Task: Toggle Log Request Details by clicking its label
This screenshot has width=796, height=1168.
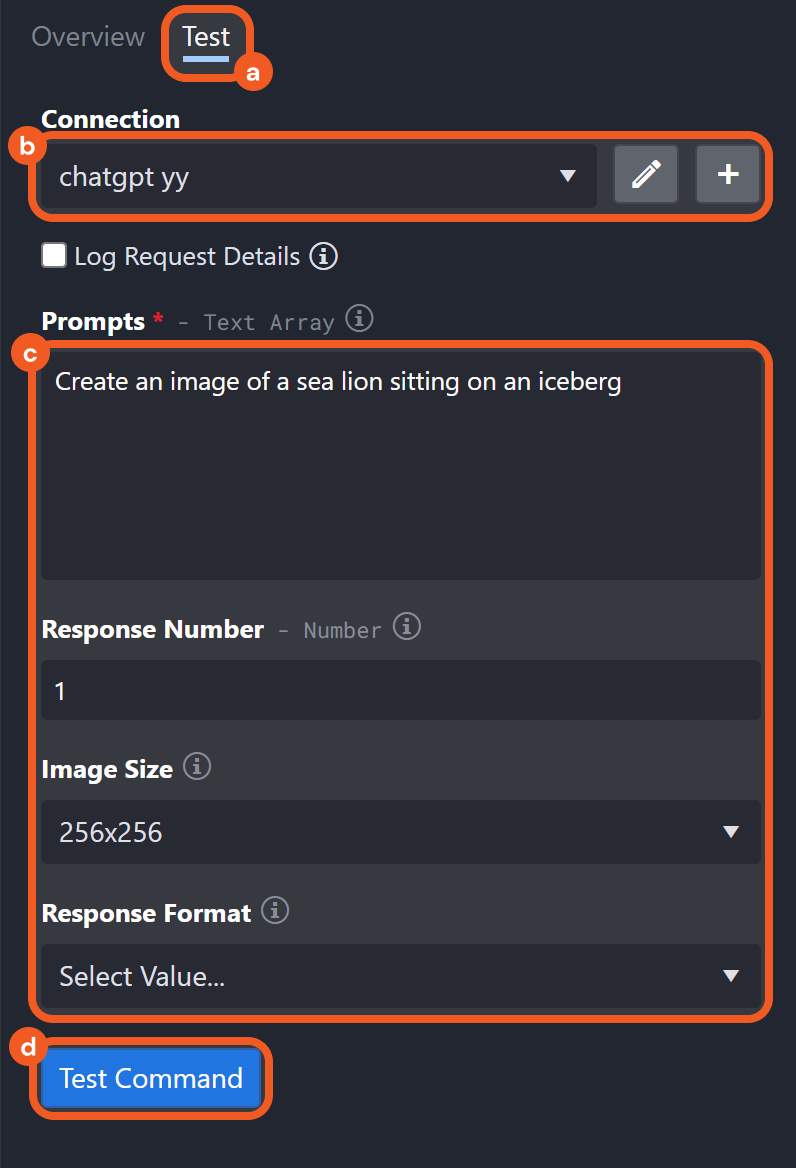Action: pos(185,256)
